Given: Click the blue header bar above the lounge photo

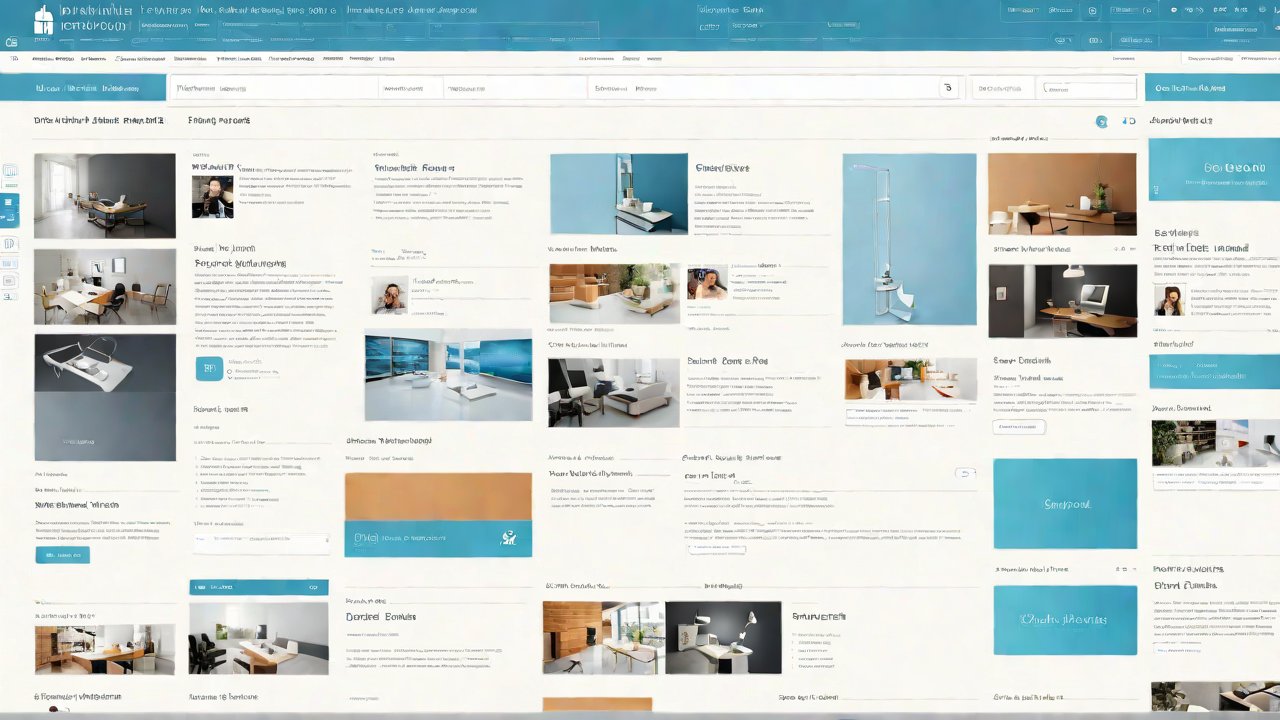Looking at the screenshot, I should coord(259,588).
